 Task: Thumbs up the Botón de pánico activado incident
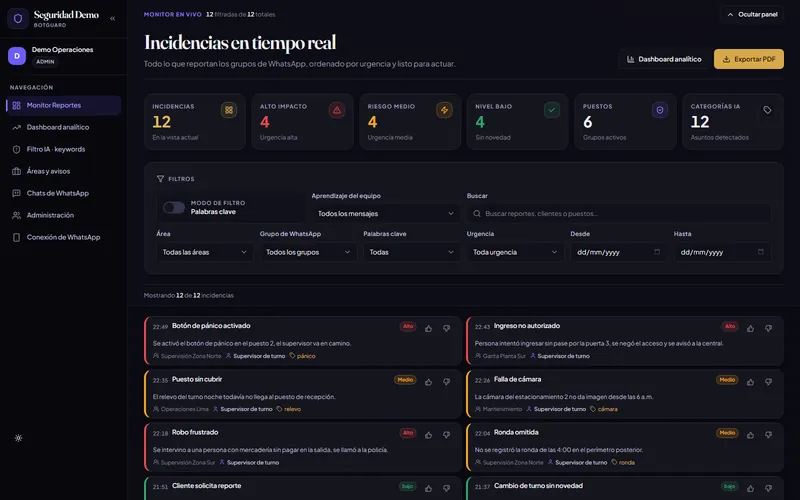(429, 329)
